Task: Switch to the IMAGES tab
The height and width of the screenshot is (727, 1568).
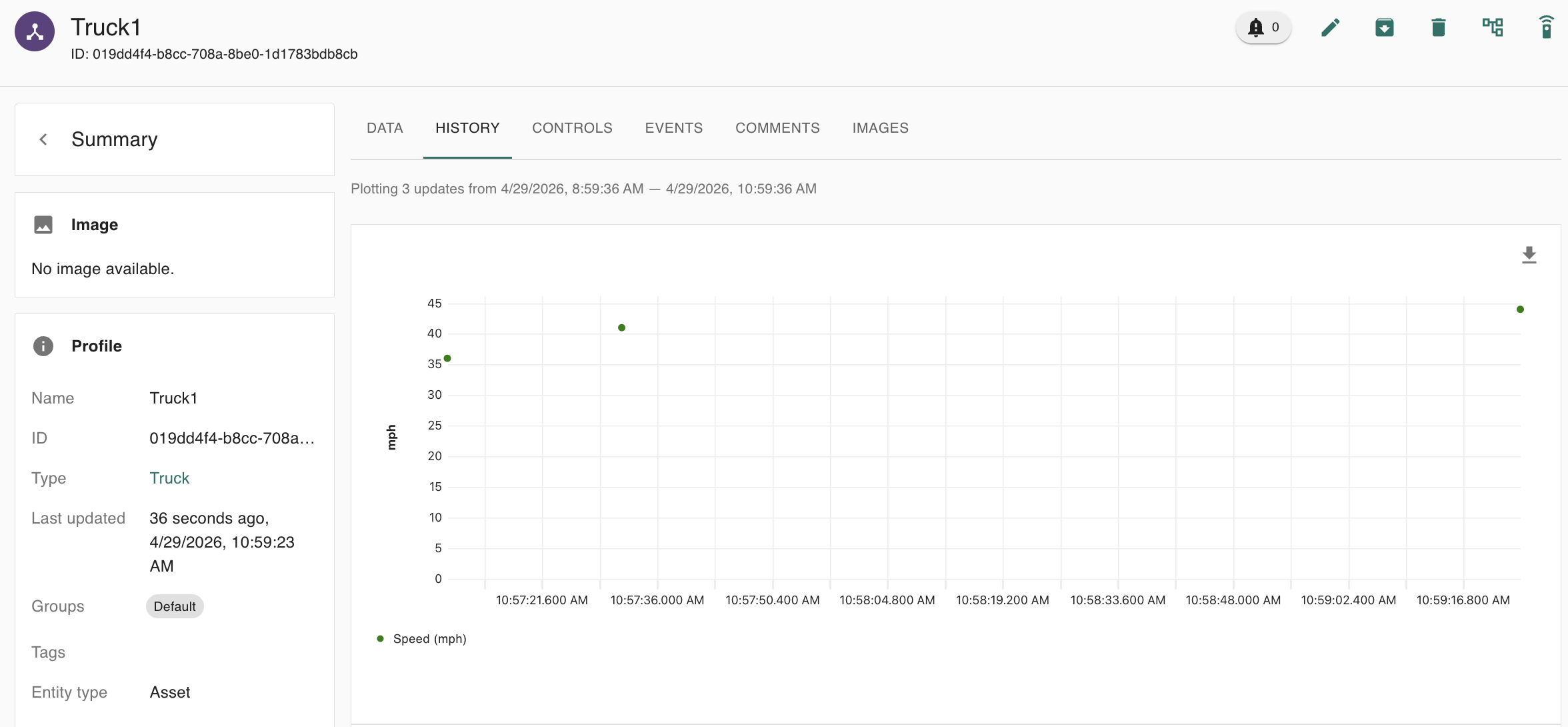Action: point(881,128)
